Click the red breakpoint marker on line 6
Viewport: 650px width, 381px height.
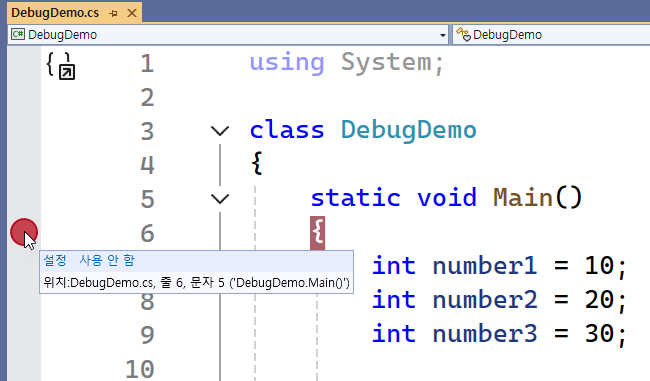24,232
